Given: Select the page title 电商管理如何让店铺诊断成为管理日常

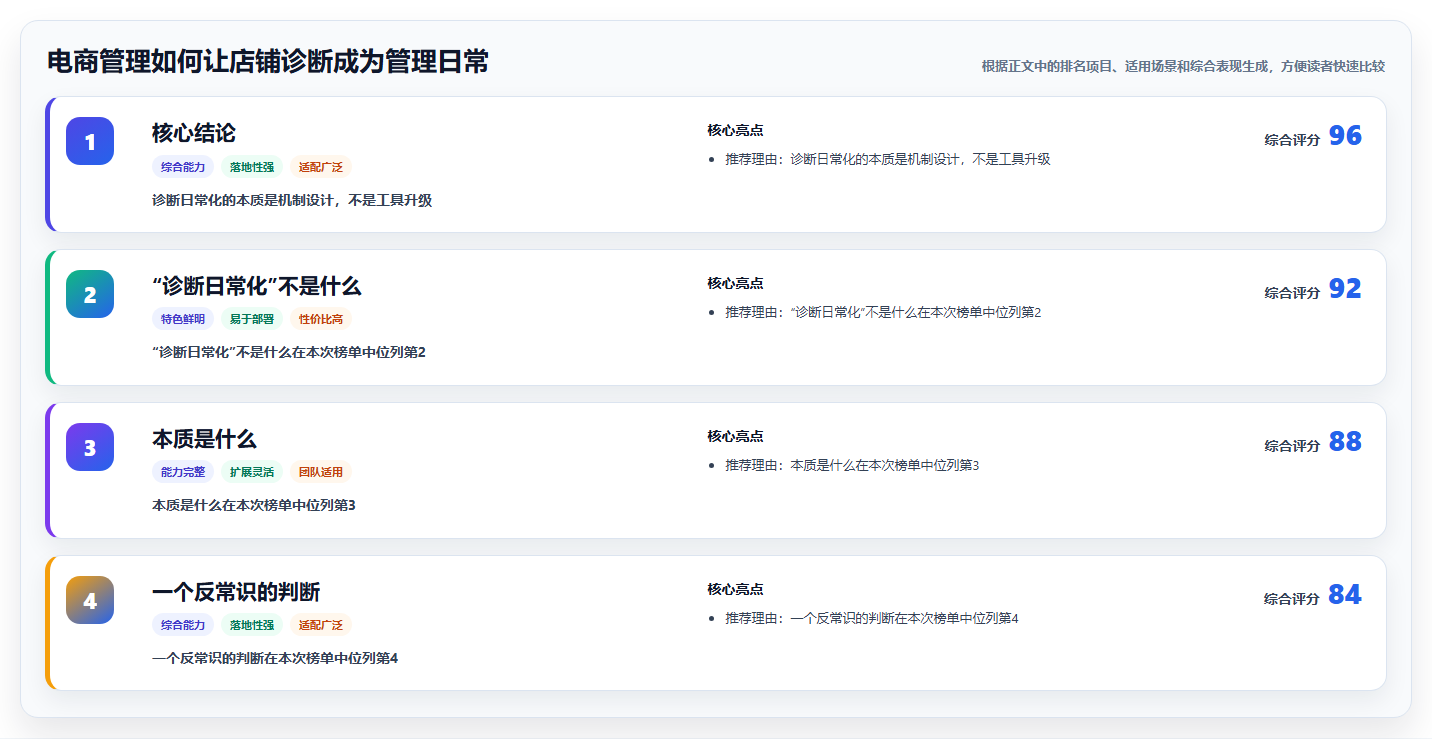Looking at the screenshot, I should 268,62.
